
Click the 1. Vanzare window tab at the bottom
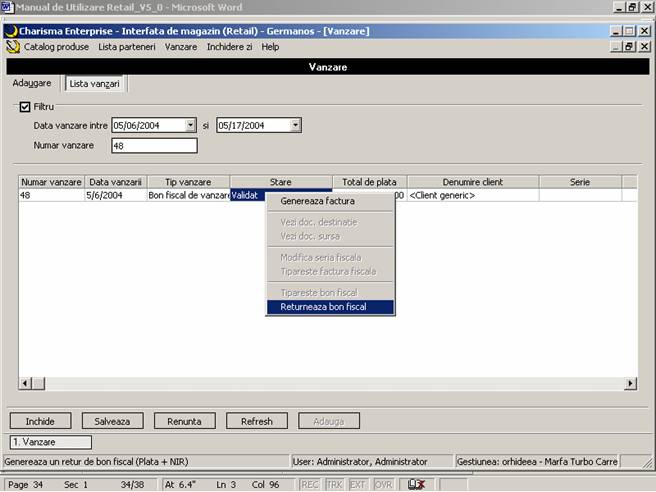51,442
